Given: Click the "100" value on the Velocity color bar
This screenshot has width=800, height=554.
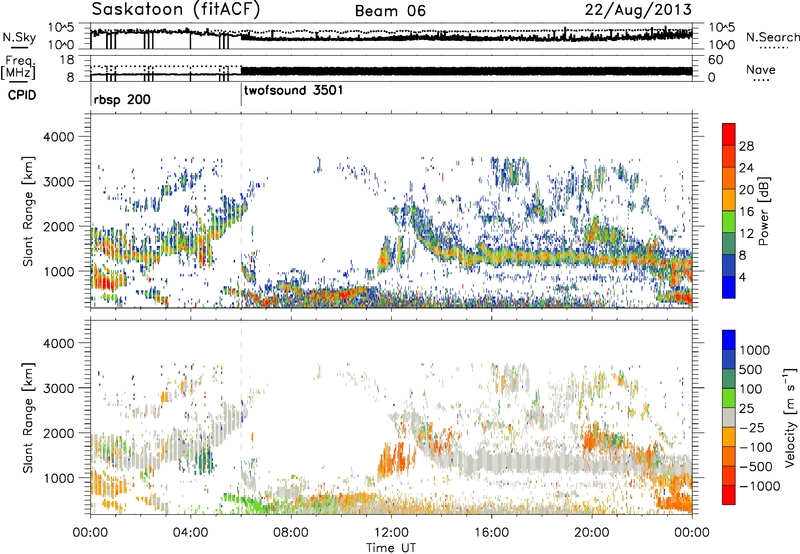Looking at the screenshot, I should tap(751, 389).
